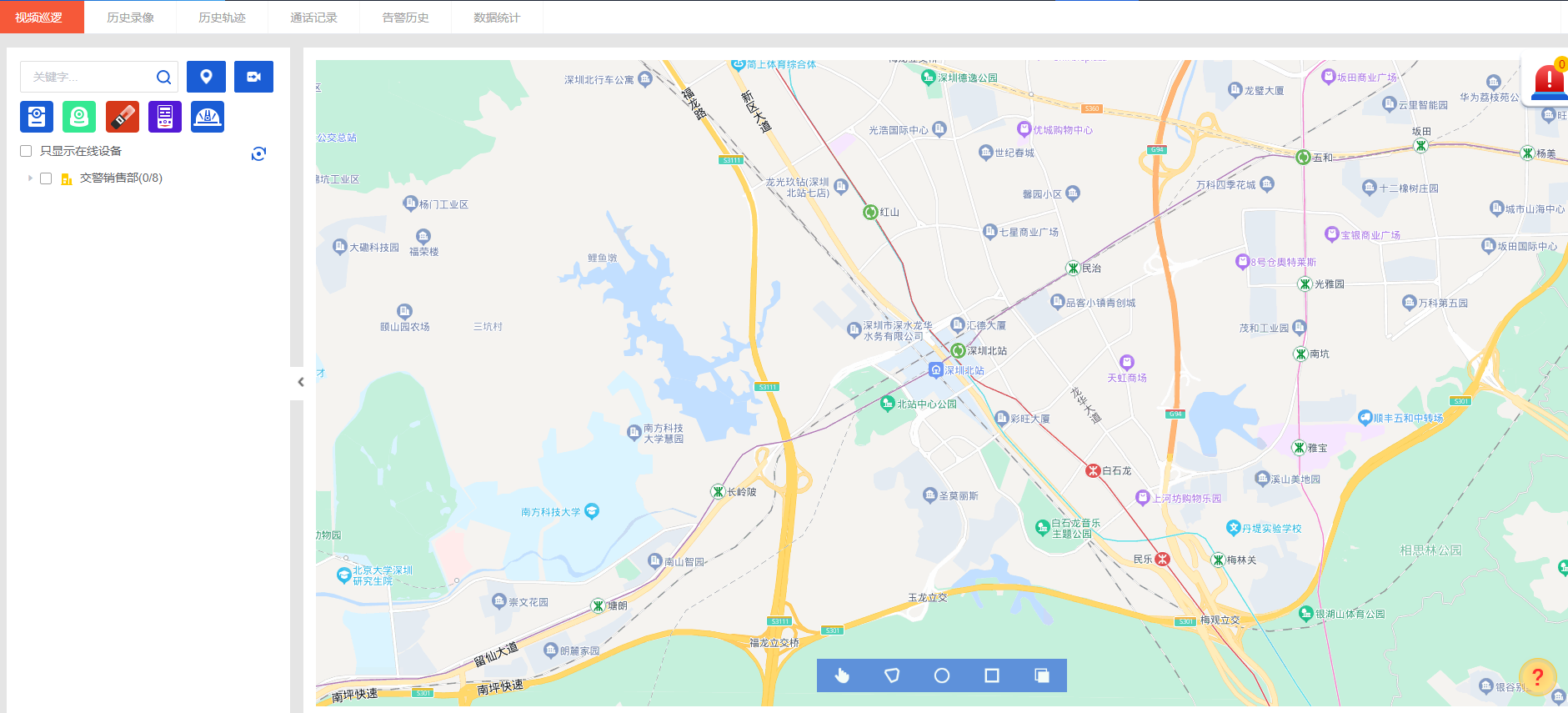The height and width of the screenshot is (713, 1568).
Task: Click the blue location pin button
Action: (206, 77)
